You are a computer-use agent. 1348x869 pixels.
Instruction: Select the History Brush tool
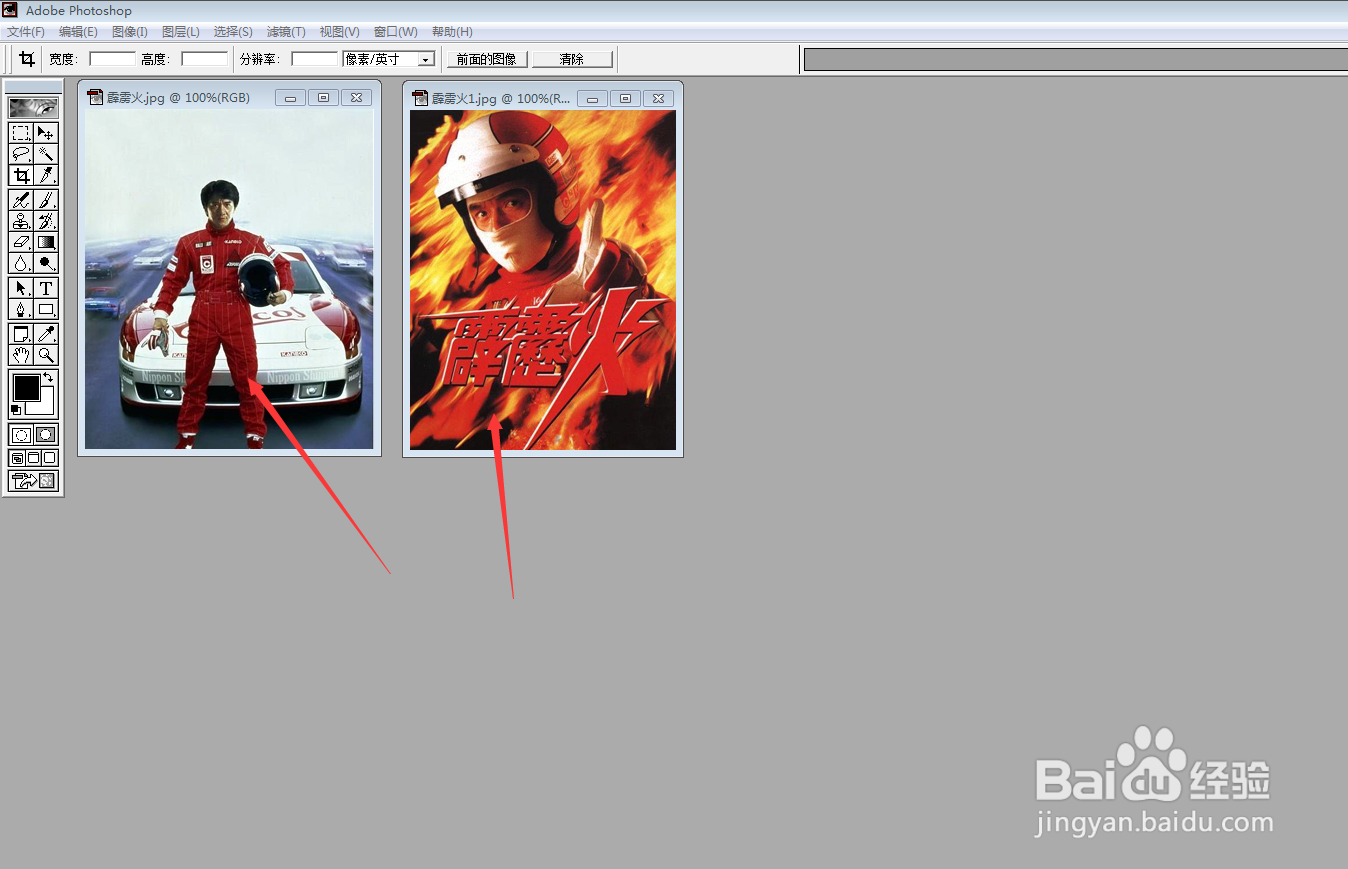pos(46,221)
